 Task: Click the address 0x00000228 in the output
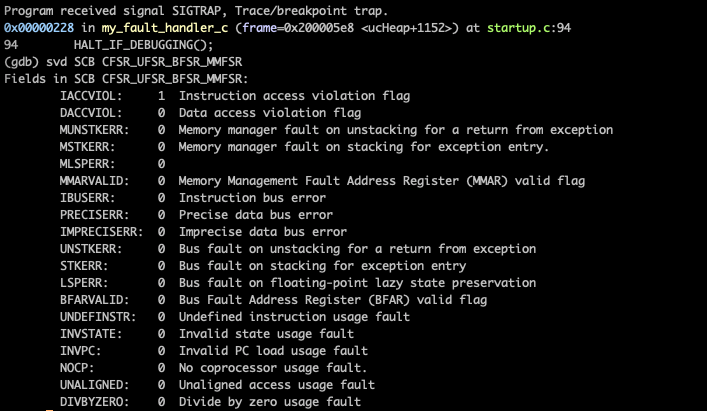pos(38,28)
